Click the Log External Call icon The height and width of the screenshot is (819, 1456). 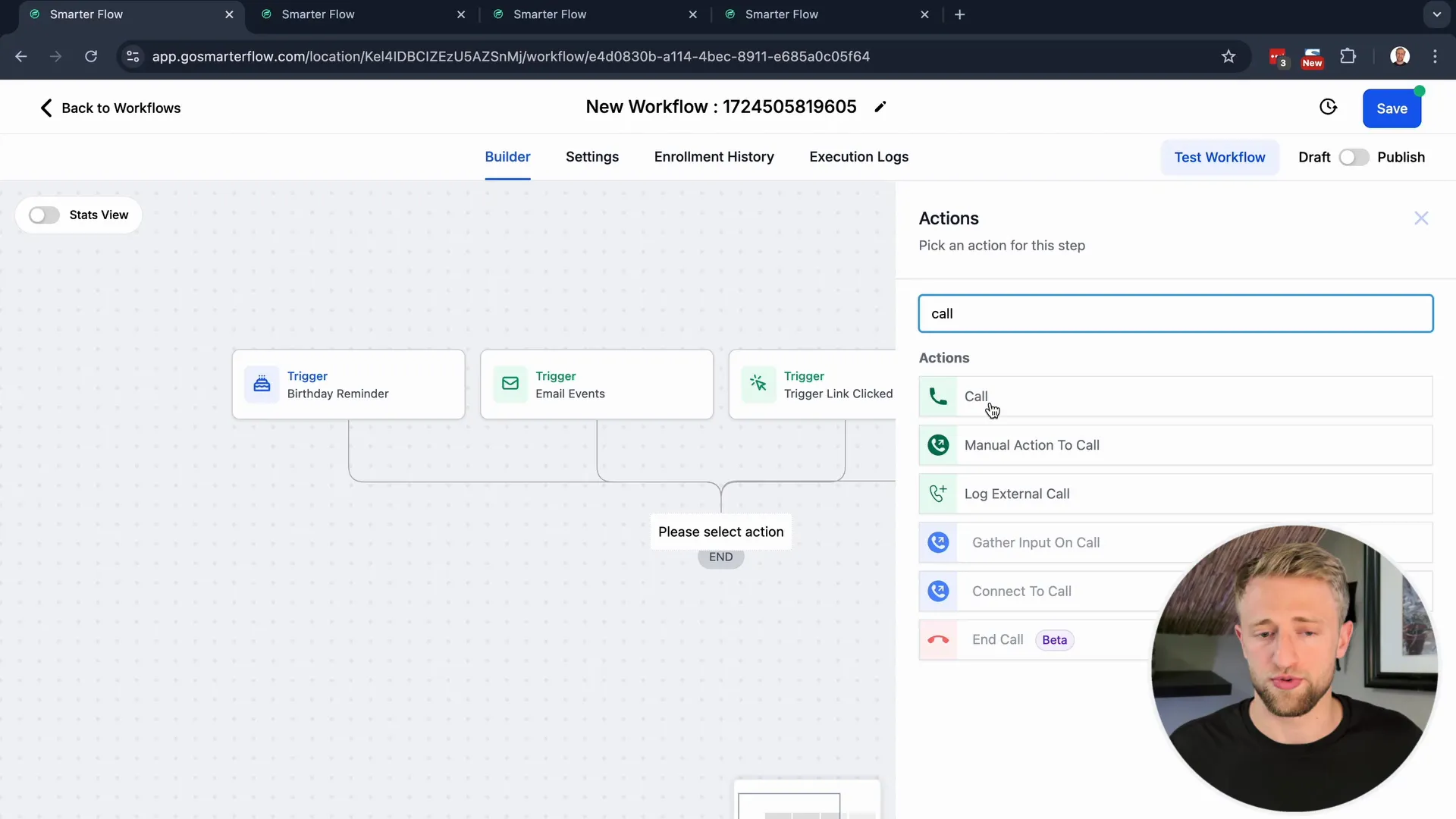(x=938, y=494)
